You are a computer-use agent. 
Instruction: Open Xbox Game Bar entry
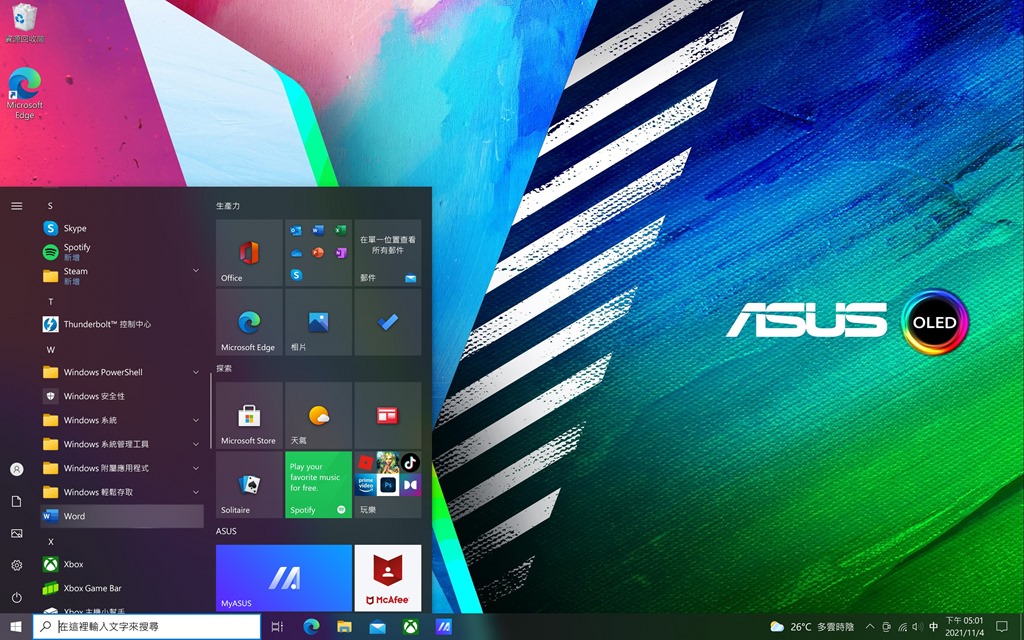click(122, 588)
